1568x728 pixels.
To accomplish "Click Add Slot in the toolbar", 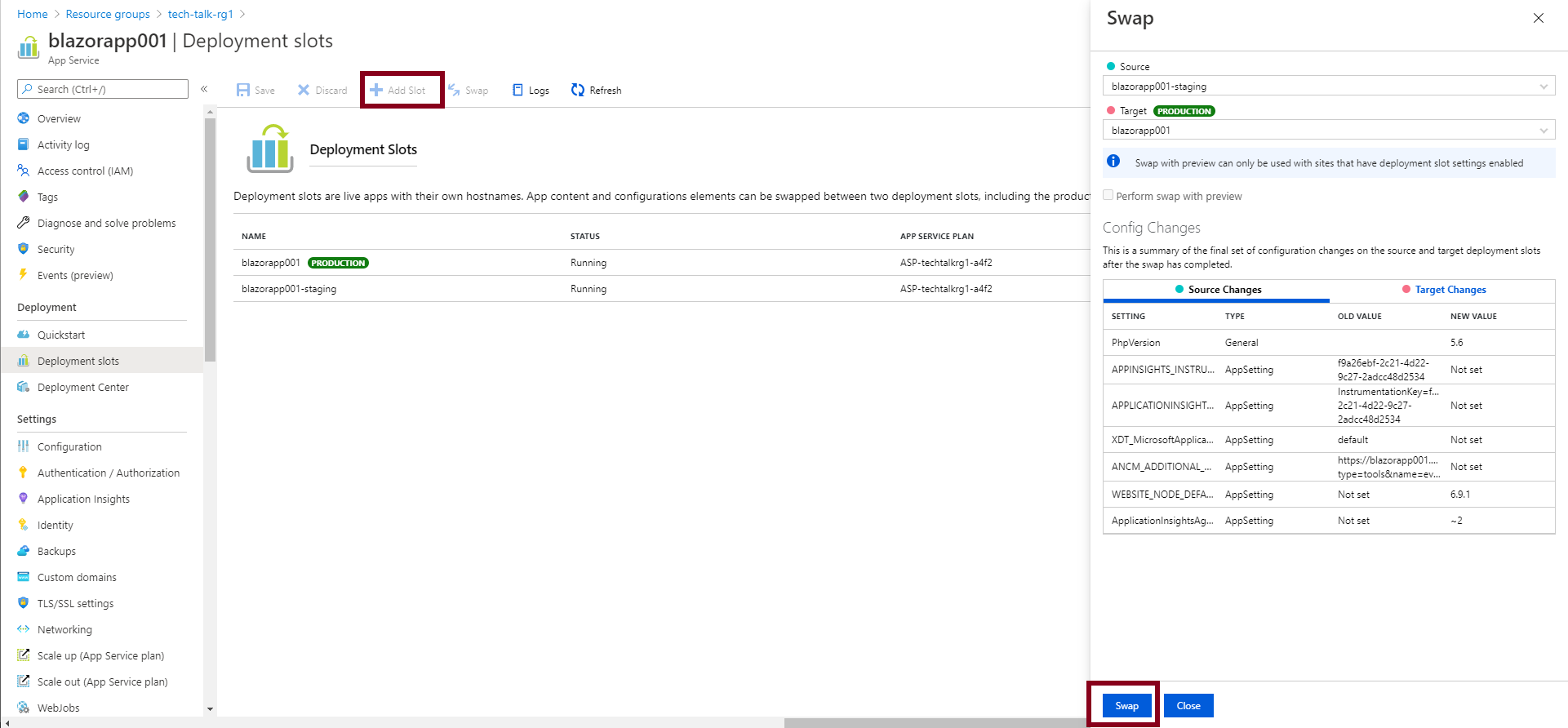I will click(x=398, y=90).
